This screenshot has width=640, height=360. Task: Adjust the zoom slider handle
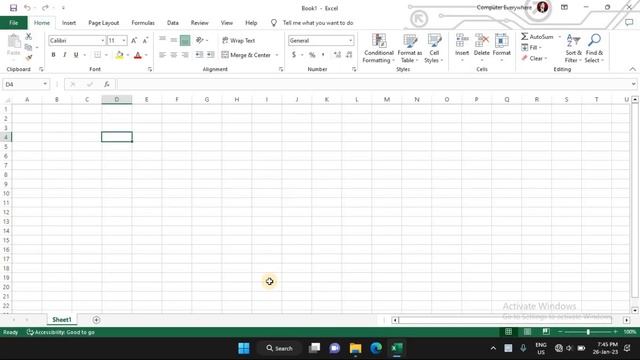pos(588,332)
